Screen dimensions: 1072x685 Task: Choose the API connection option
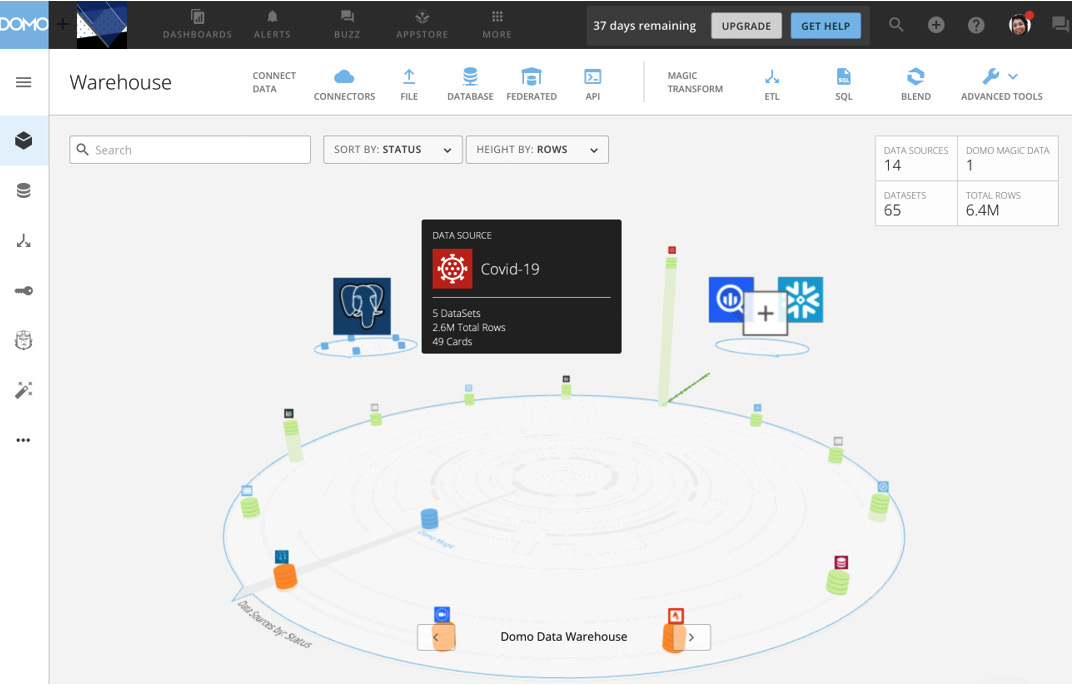coord(593,85)
